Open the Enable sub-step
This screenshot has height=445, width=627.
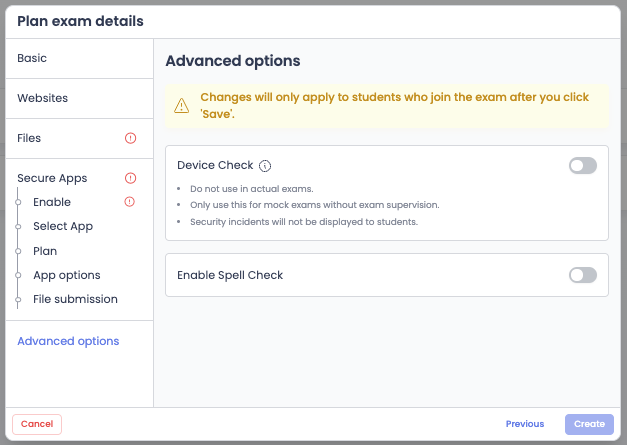pos(52,202)
